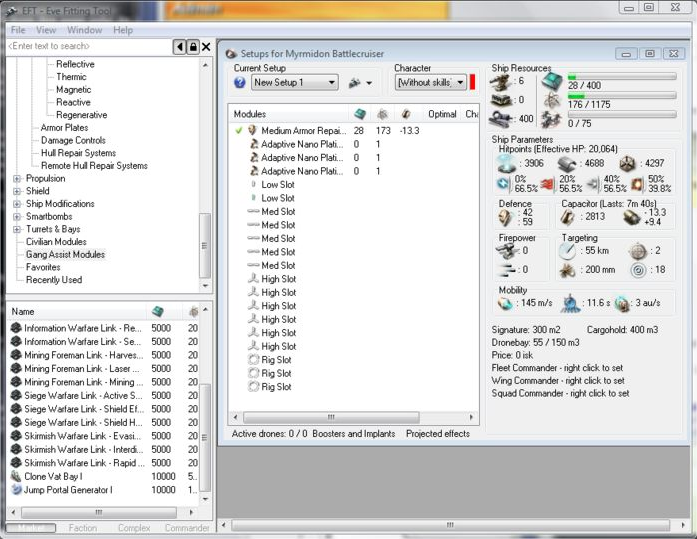Click the search text field

coord(89,46)
